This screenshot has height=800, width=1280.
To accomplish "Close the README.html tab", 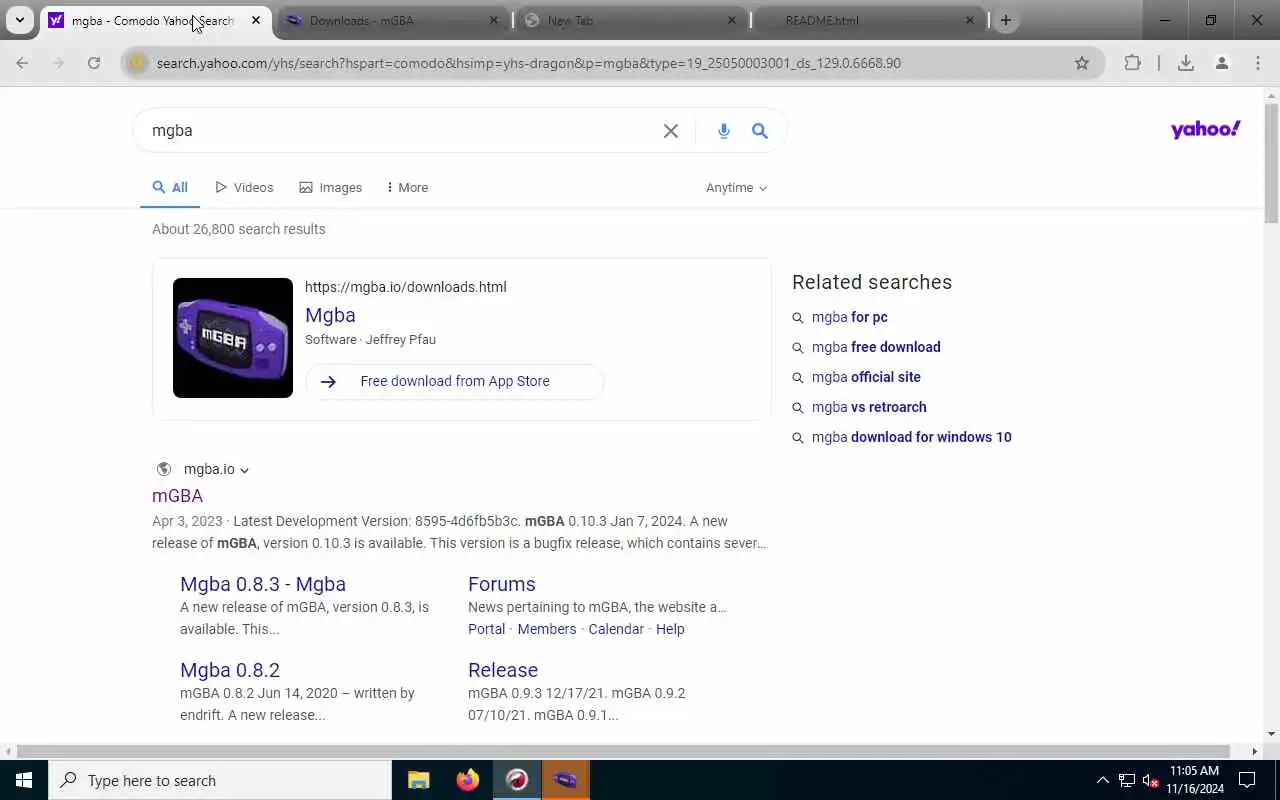I will tap(970, 20).
